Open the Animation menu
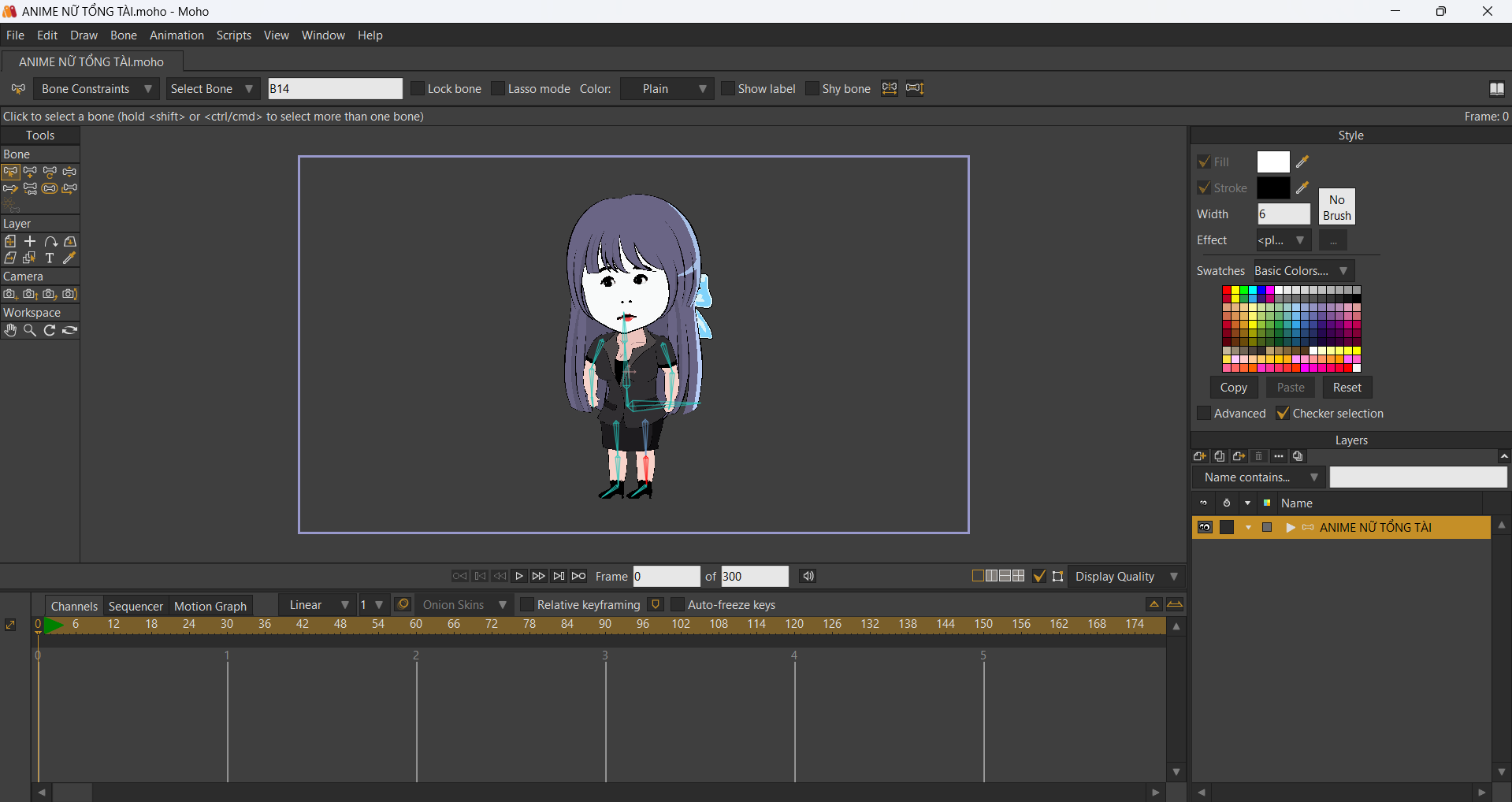The image size is (1512, 802). click(x=176, y=35)
